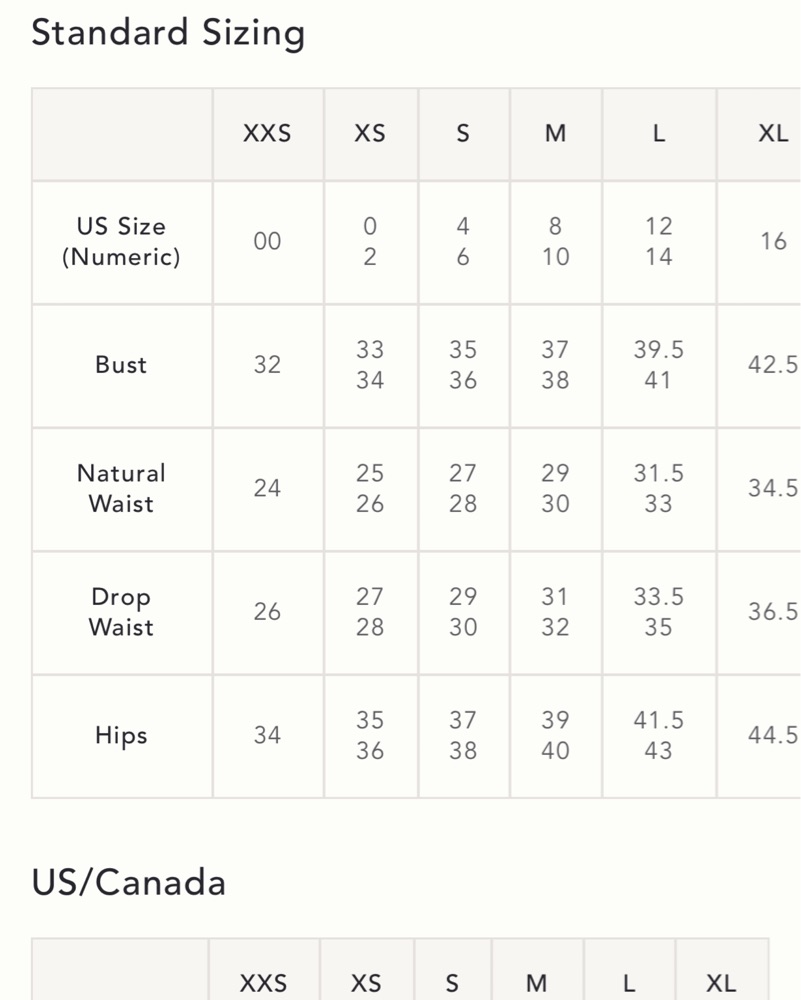Click the XL column header in Standard Sizing
The height and width of the screenshot is (1000, 801).
773,133
